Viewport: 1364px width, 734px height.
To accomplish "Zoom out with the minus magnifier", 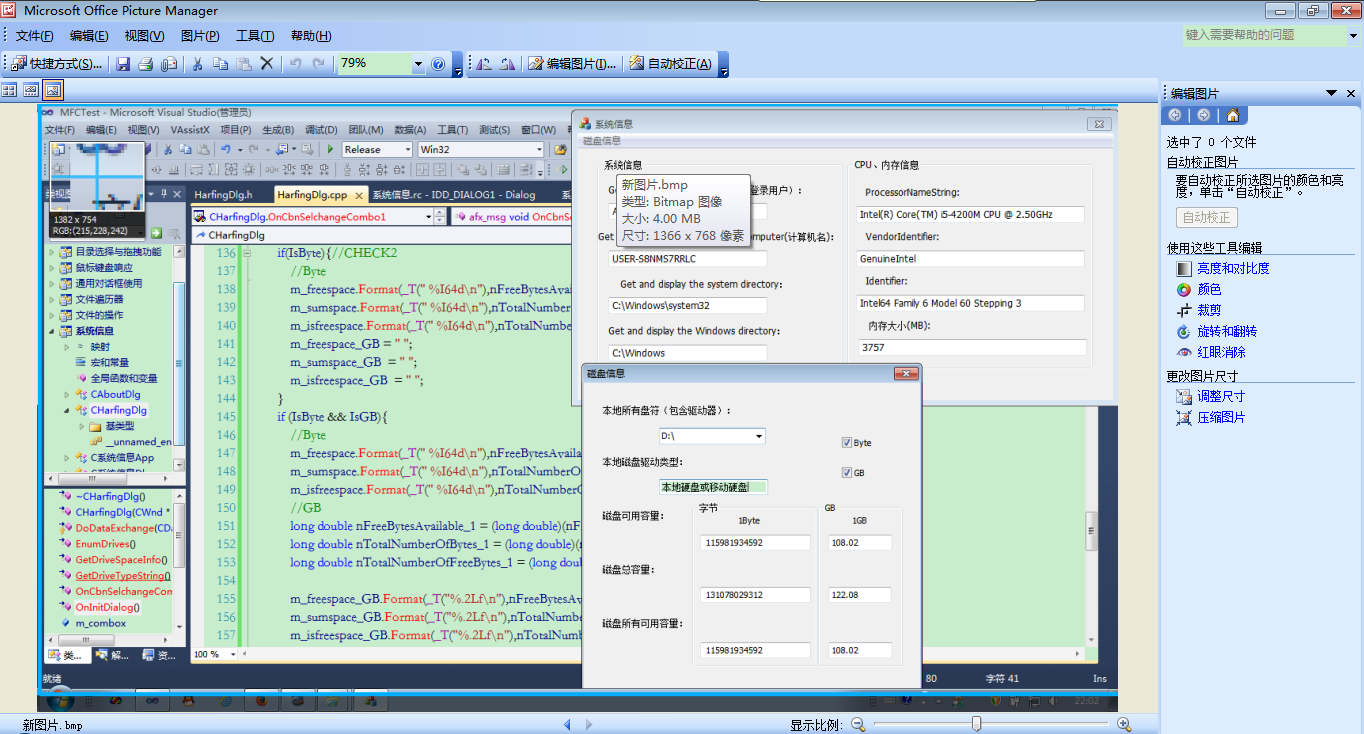I will pyautogui.click(x=858, y=724).
